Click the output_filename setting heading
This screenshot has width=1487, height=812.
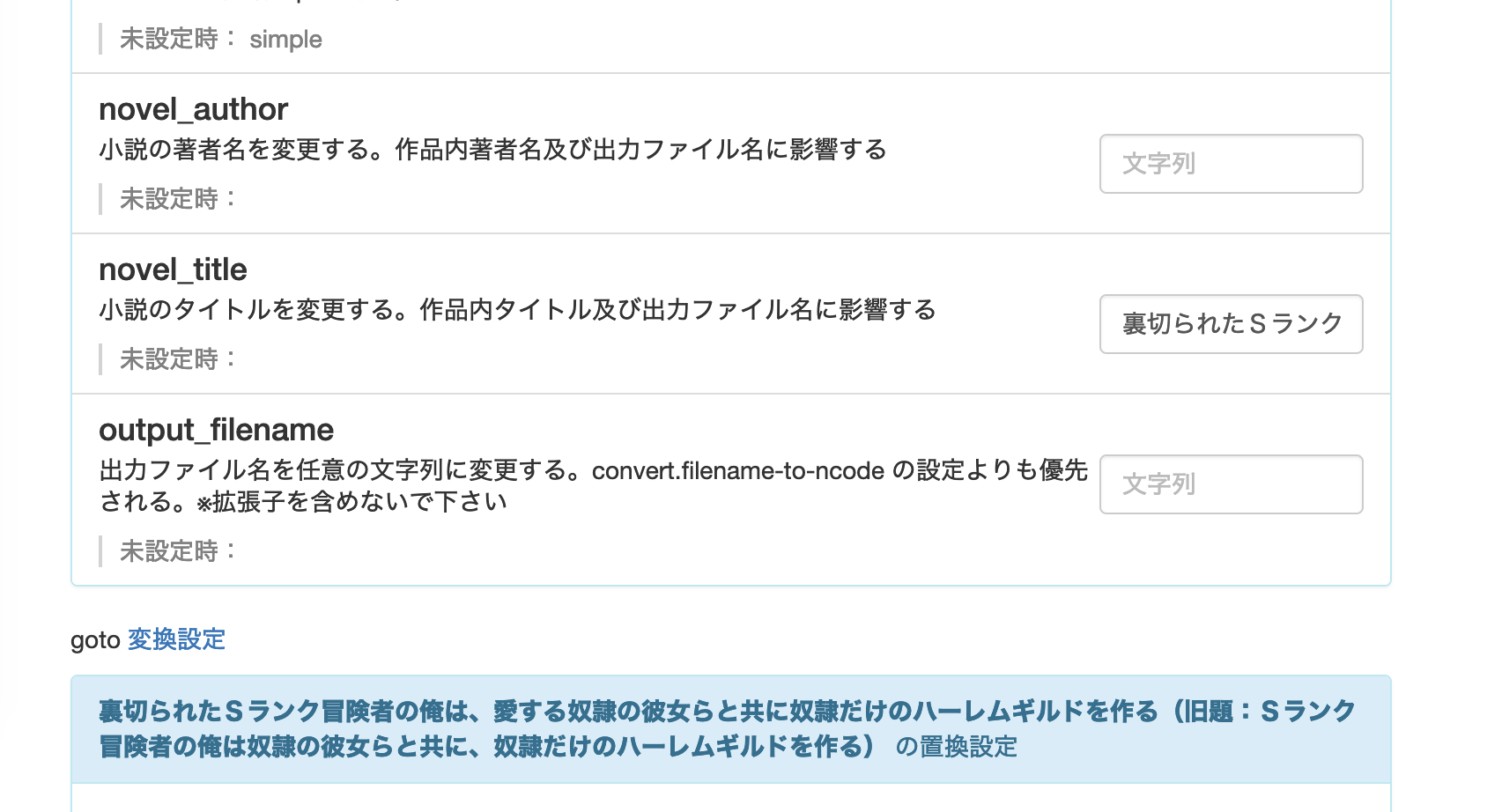pyautogui.click(x=216, y=430)
